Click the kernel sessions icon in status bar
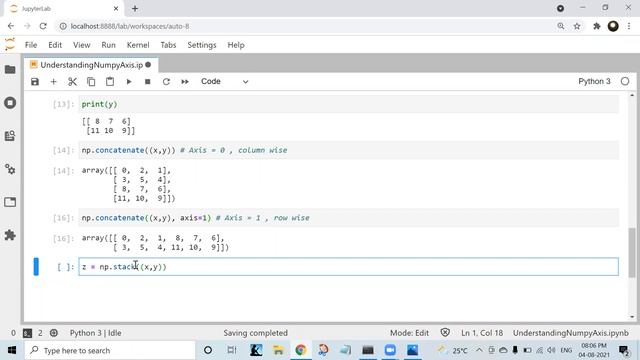 tap(53, 333)
